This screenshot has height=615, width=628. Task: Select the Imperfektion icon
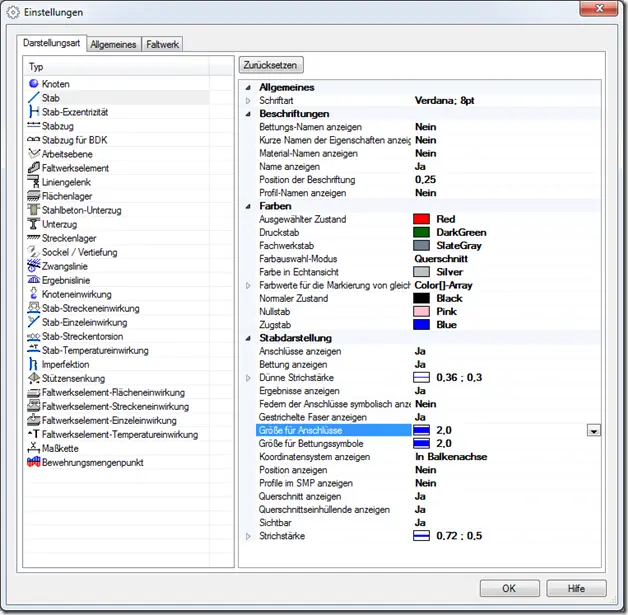coord(34,364)
